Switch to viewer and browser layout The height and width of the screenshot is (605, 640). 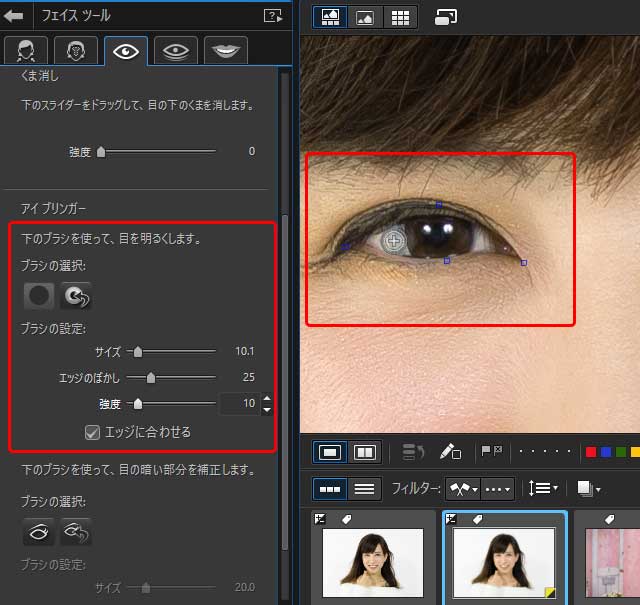330,16
